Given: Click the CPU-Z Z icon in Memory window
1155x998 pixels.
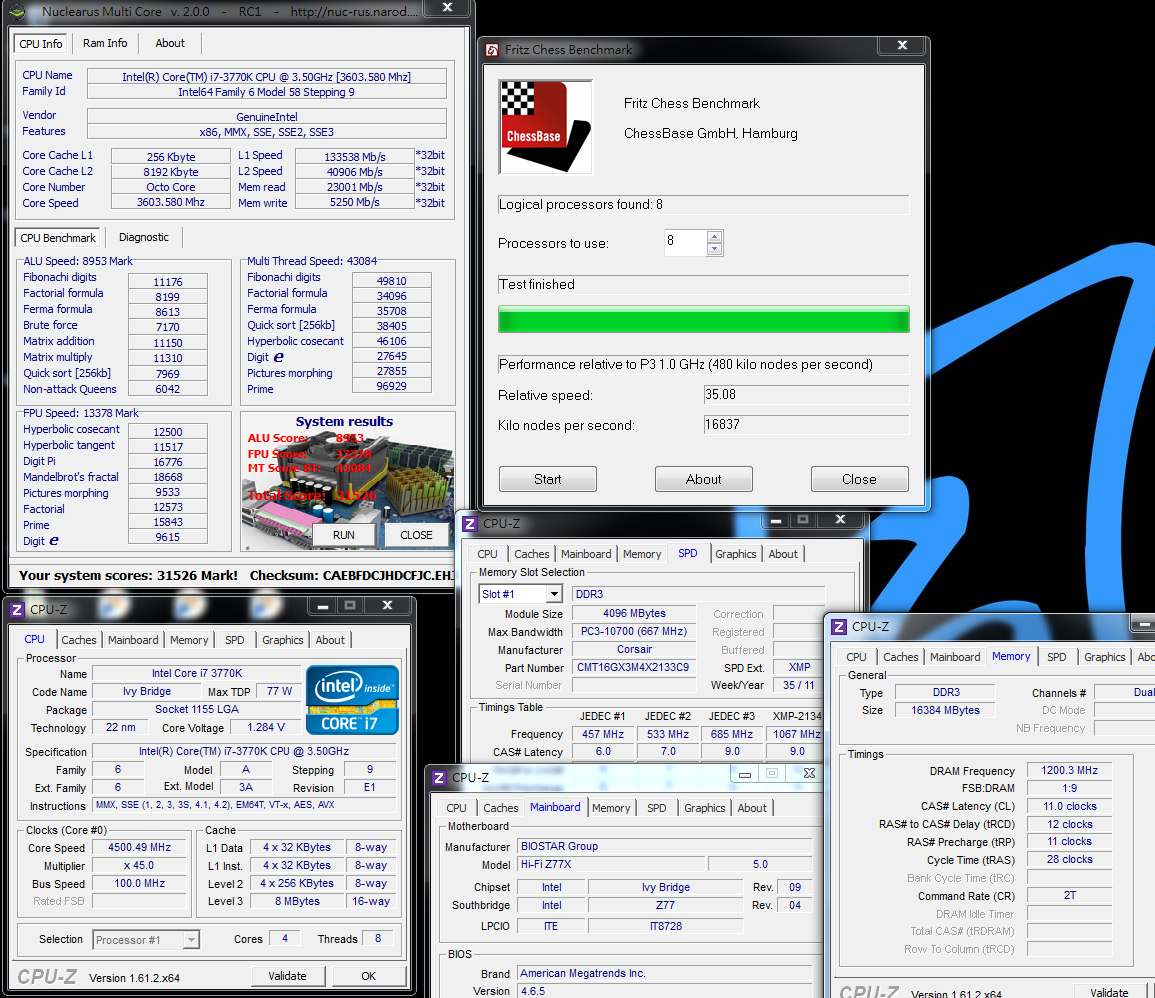Looking at the screenshot, I should coord(838,627).
